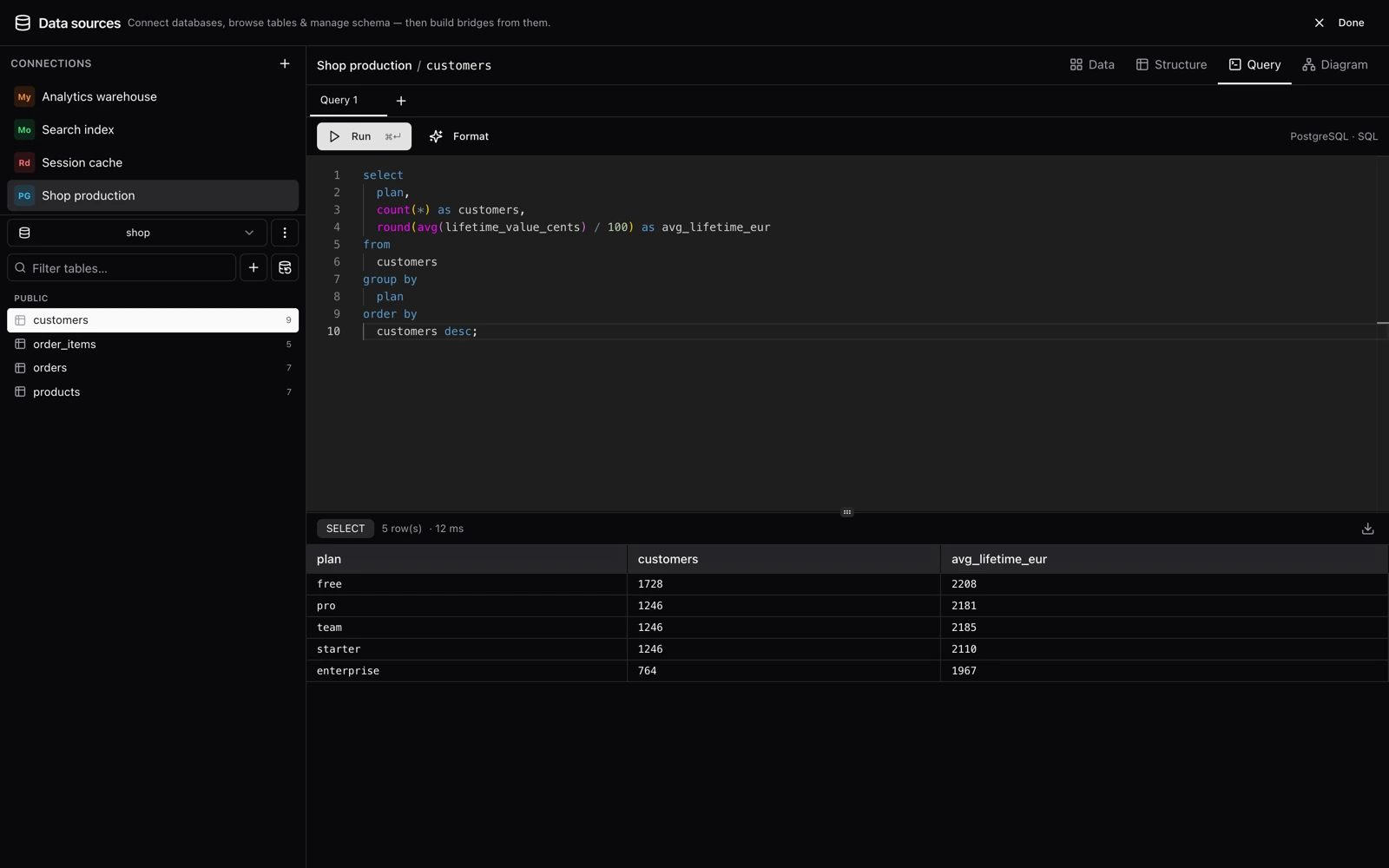Viewport: 1389px width, 868px height.
Task: Click the SELECT result badge
Action: tap(346, 529)
